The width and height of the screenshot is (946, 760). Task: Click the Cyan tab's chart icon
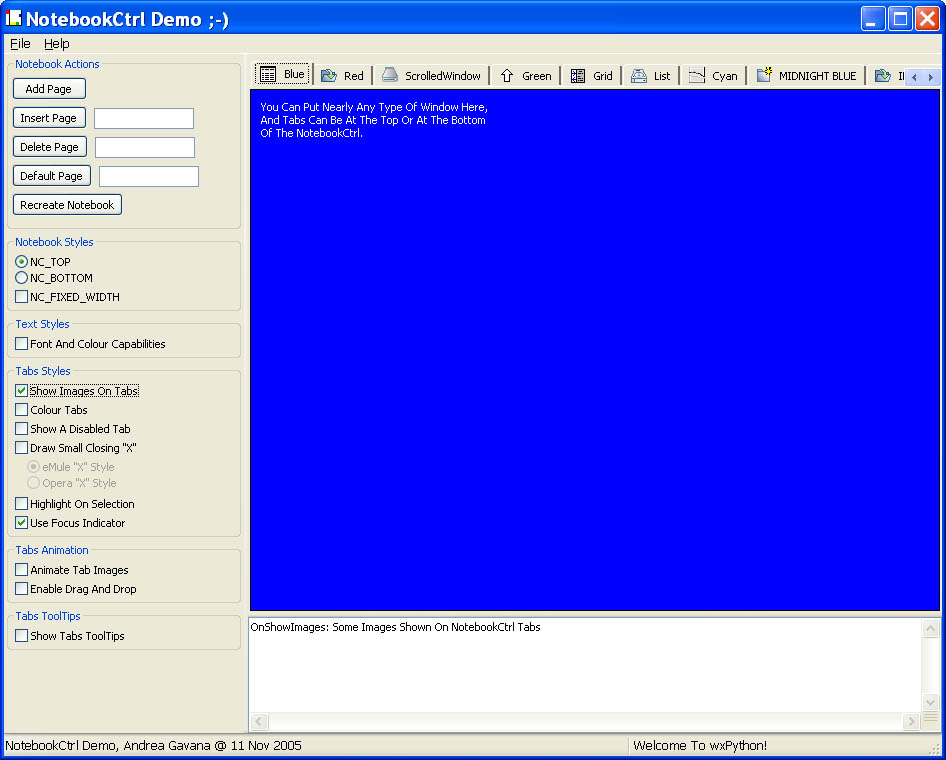click(x=697, y=76)
